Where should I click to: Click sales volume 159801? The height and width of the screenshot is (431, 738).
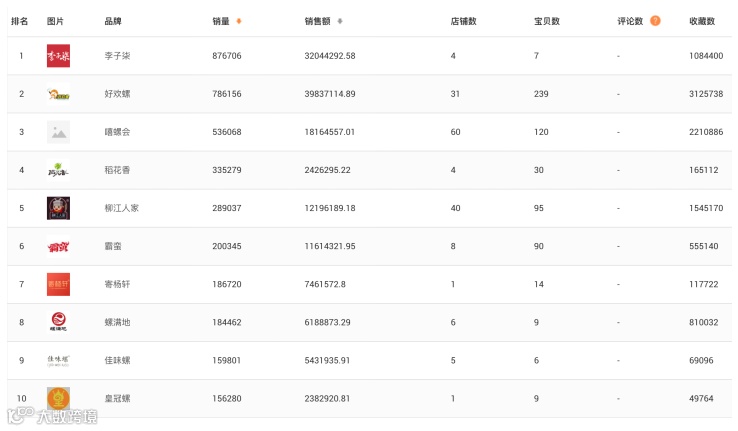click(x=226, y=360)
